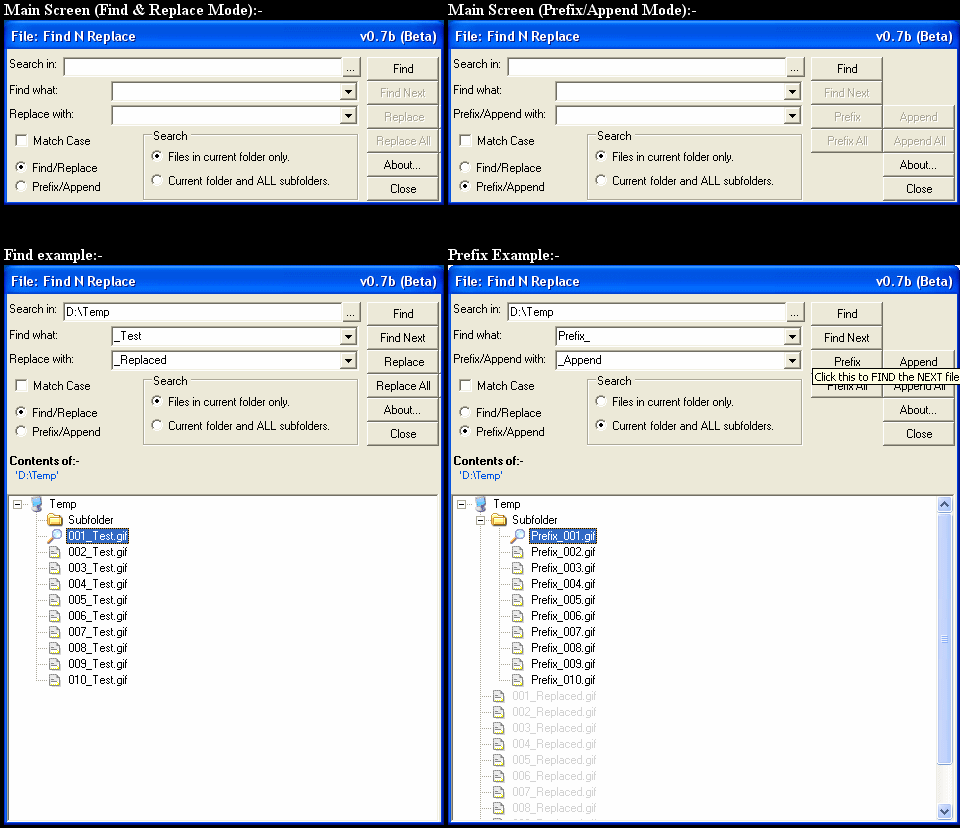Collapse Temp root node in Find example tree
This screenshot has width=960, height=828.
(17, 504)
